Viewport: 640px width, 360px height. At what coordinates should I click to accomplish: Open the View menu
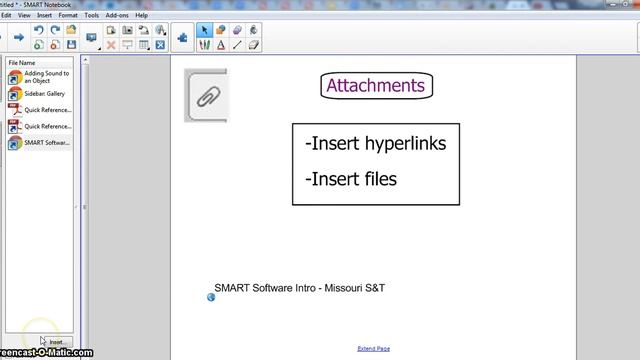(24, 15)
